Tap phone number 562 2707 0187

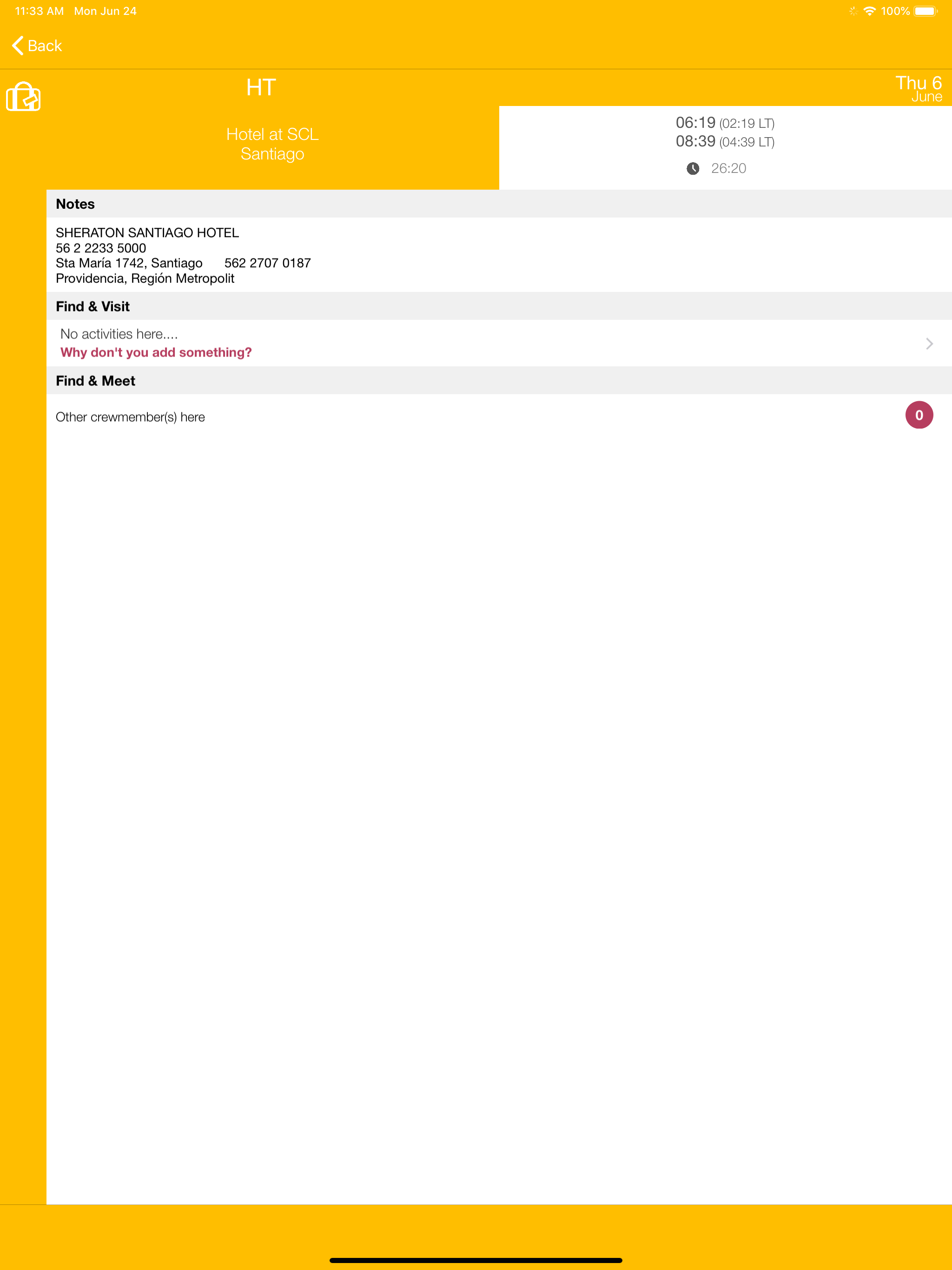tap(267, 263)
